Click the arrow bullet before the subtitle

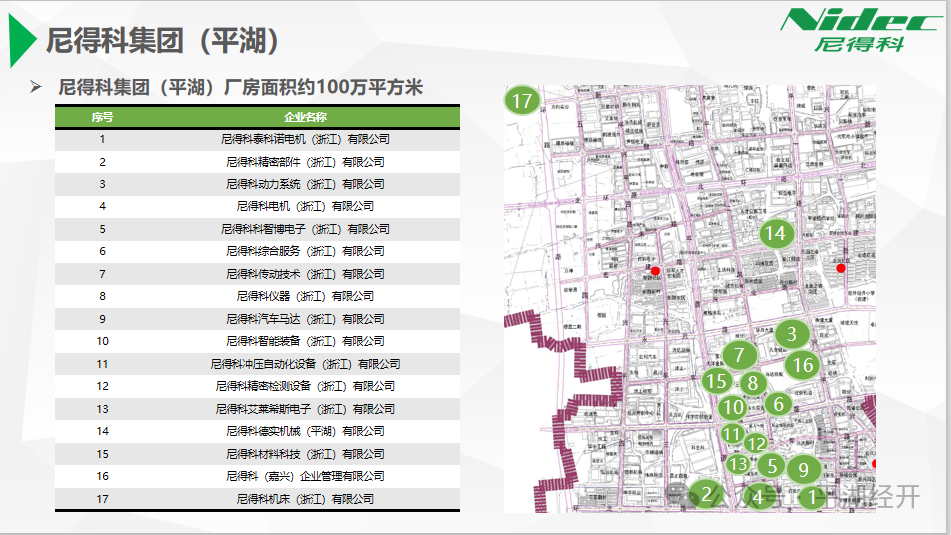36,87
